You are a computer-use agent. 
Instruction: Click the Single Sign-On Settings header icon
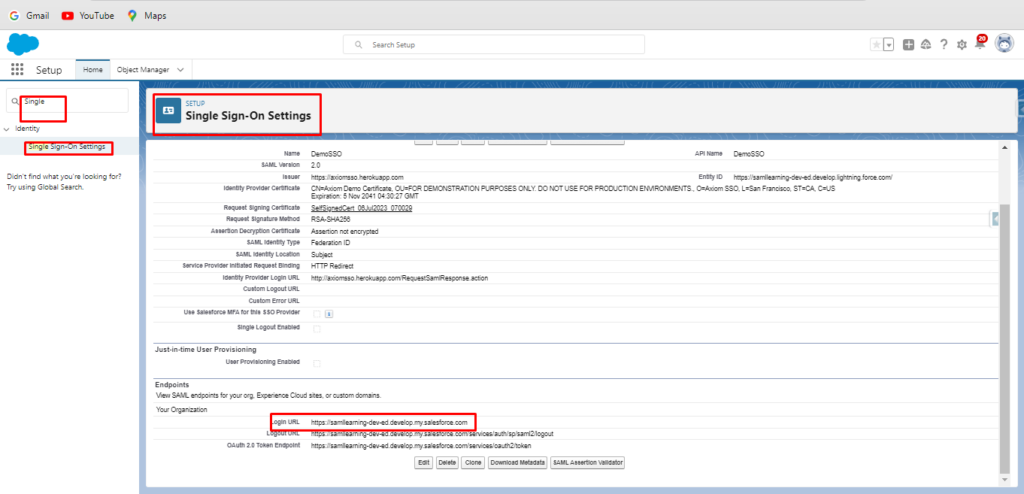[x=168, y=110]
